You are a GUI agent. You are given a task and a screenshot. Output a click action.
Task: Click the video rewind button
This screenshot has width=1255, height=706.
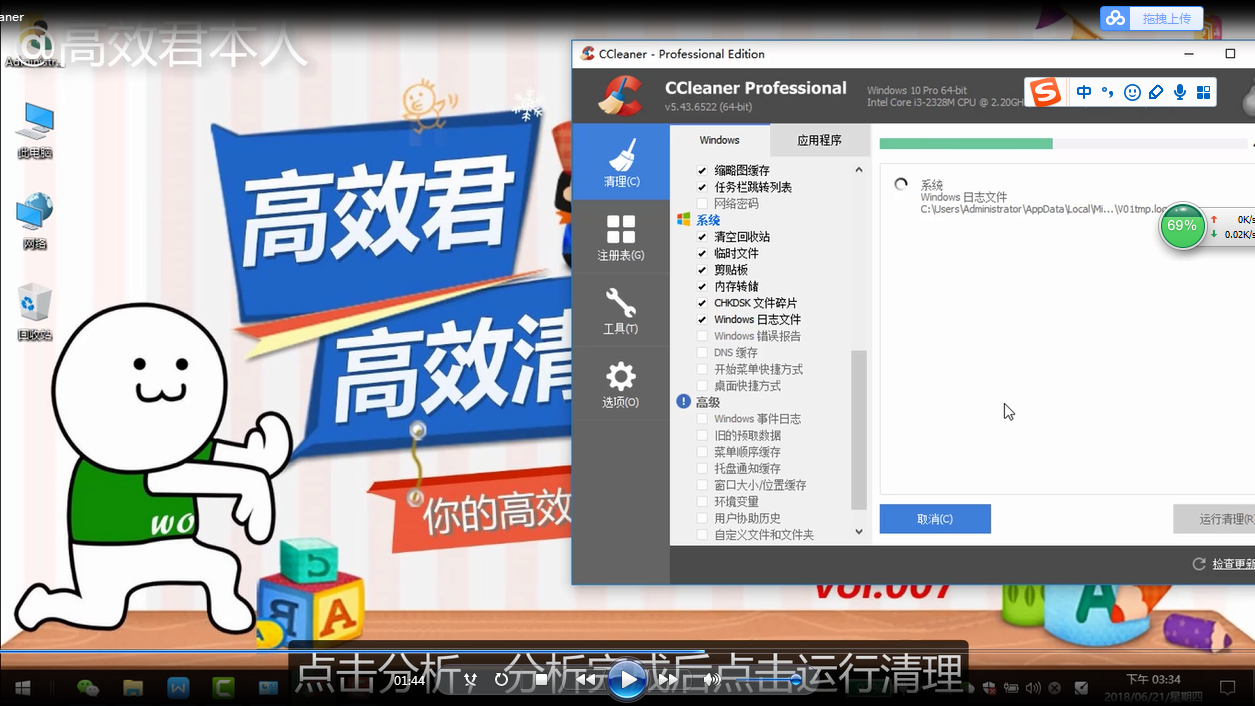[x=586, y=680]
